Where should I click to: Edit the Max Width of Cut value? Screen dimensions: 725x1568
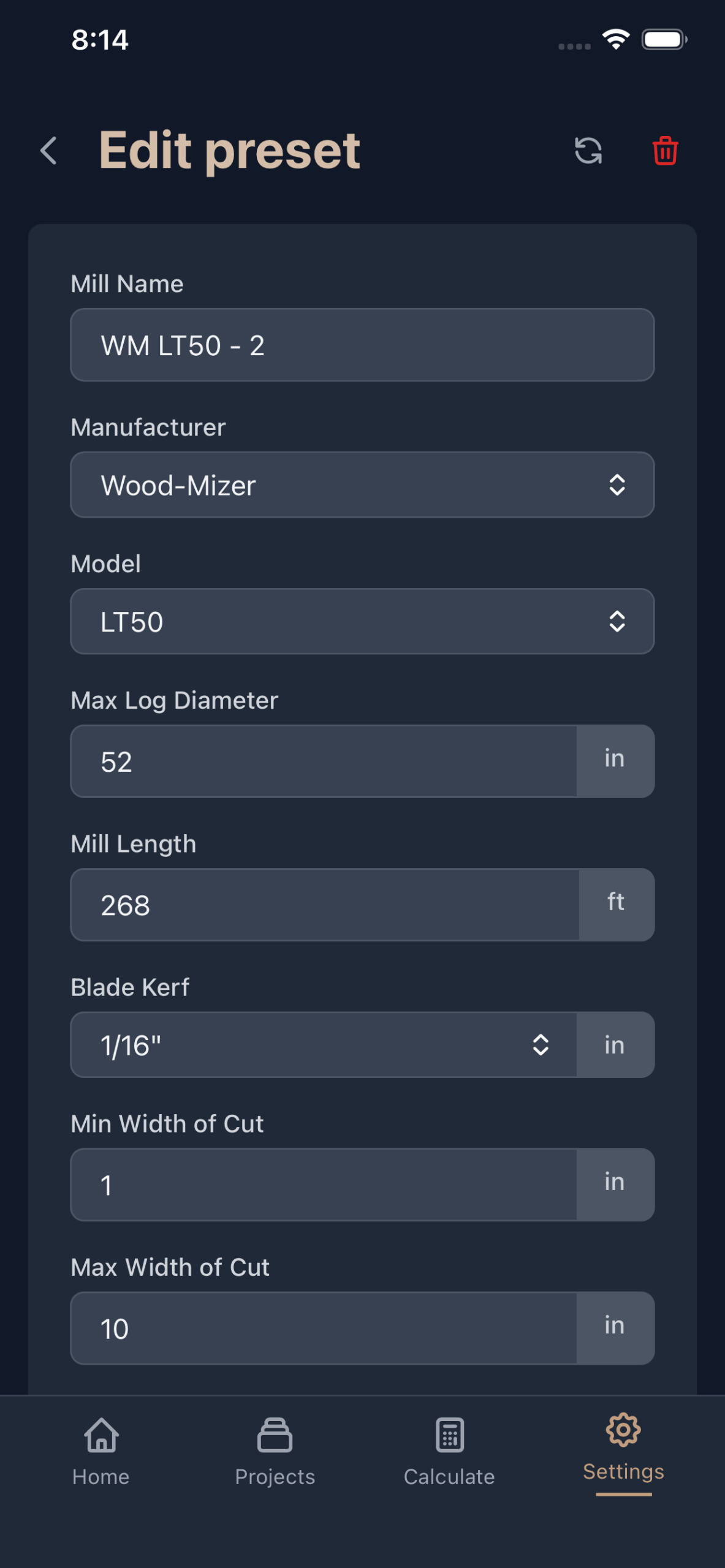(x=324, y=1329)
